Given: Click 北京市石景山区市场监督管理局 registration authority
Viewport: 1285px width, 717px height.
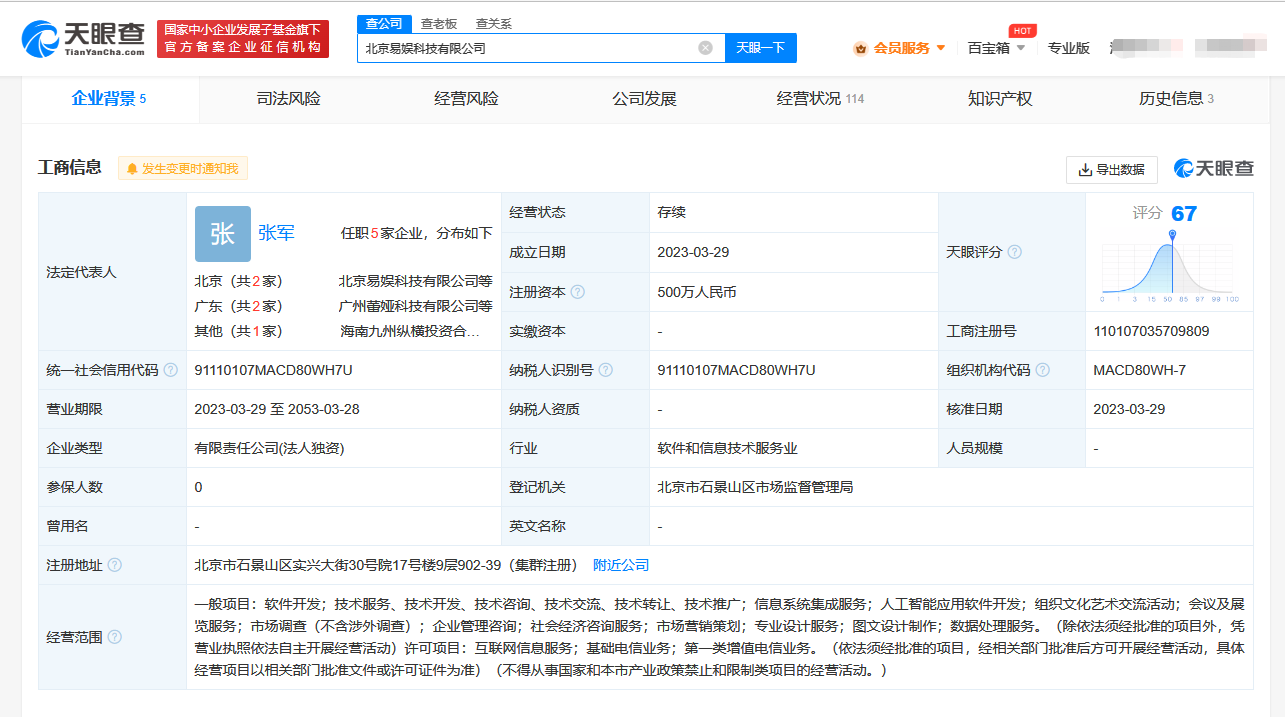Looking at the screenshot, I should point(755,487).
